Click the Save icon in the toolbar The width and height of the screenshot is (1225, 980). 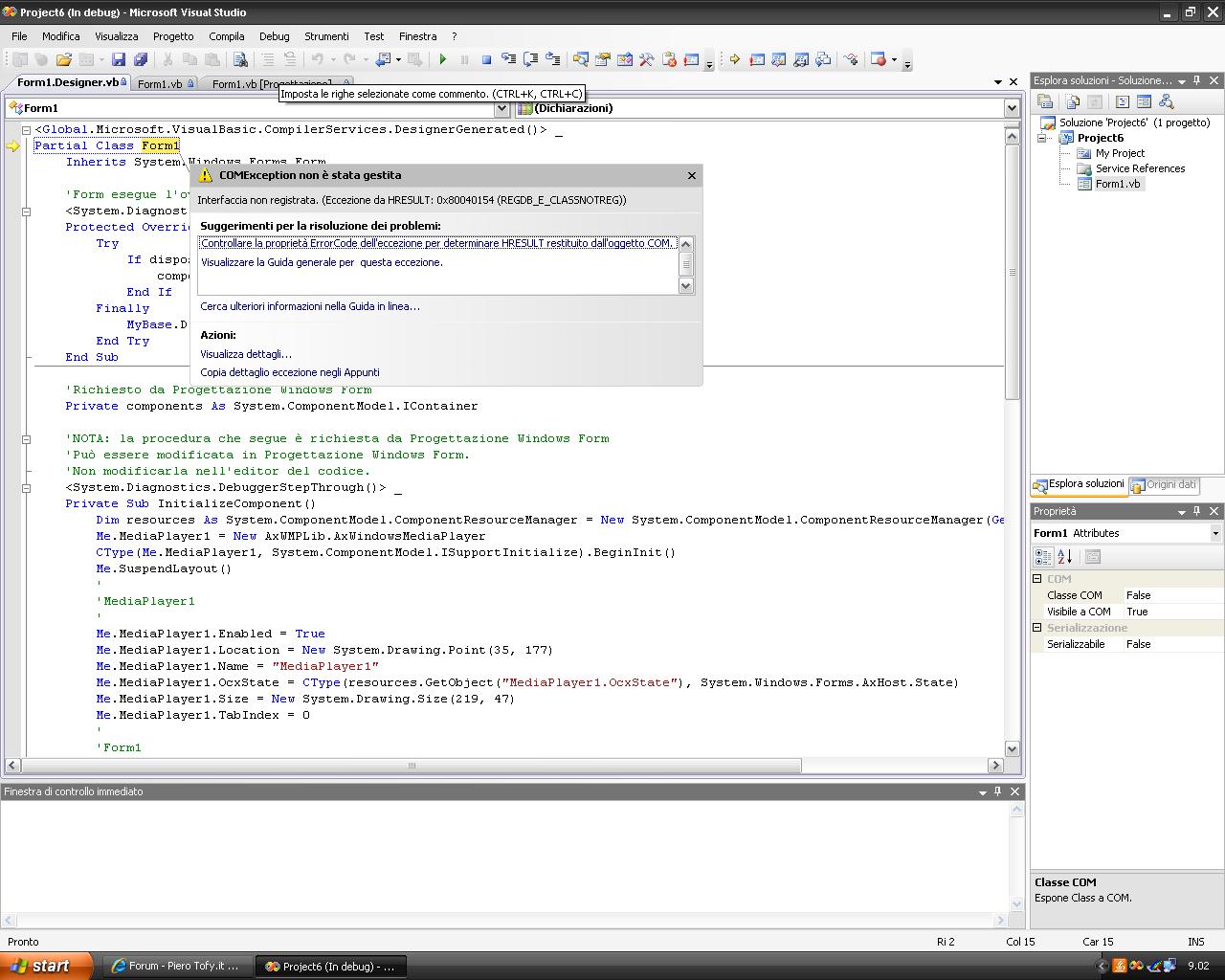pos(119,59)
